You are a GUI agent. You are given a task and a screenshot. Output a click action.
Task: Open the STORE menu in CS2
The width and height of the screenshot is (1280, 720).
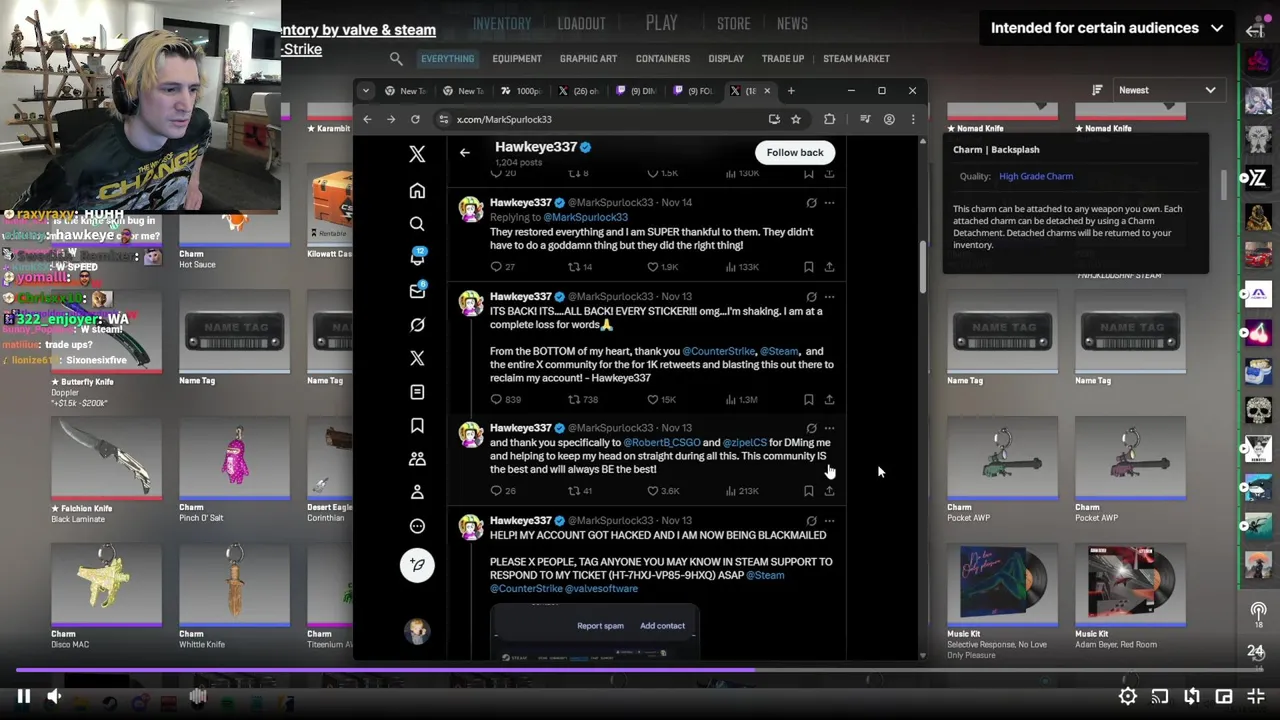[733, 24]
